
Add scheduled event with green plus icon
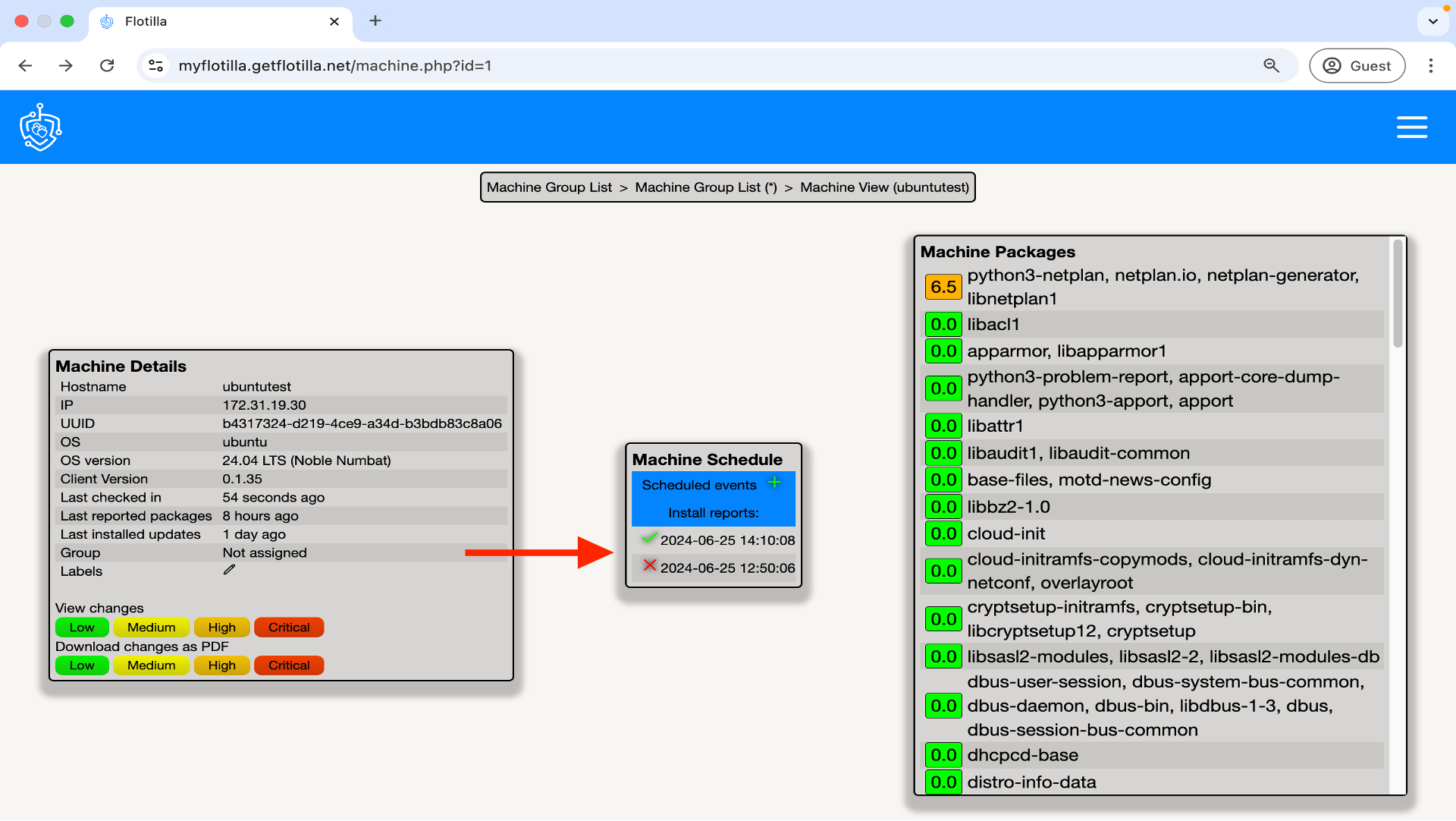(774, 483)
